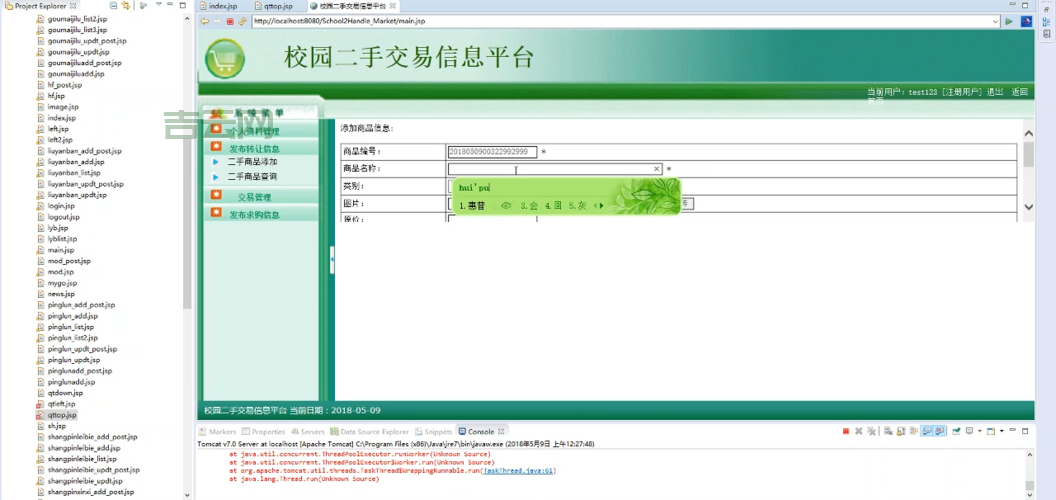This screenshot has width=1056, height=500.
Task: Click 退出 logout link in header
Action: [x=995, y=92]
